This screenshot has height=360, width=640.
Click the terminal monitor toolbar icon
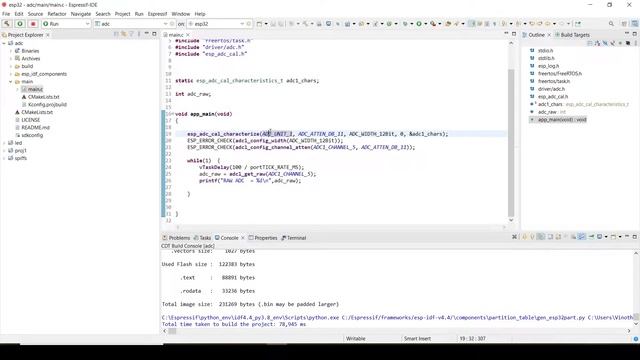[x=328, y=24]
